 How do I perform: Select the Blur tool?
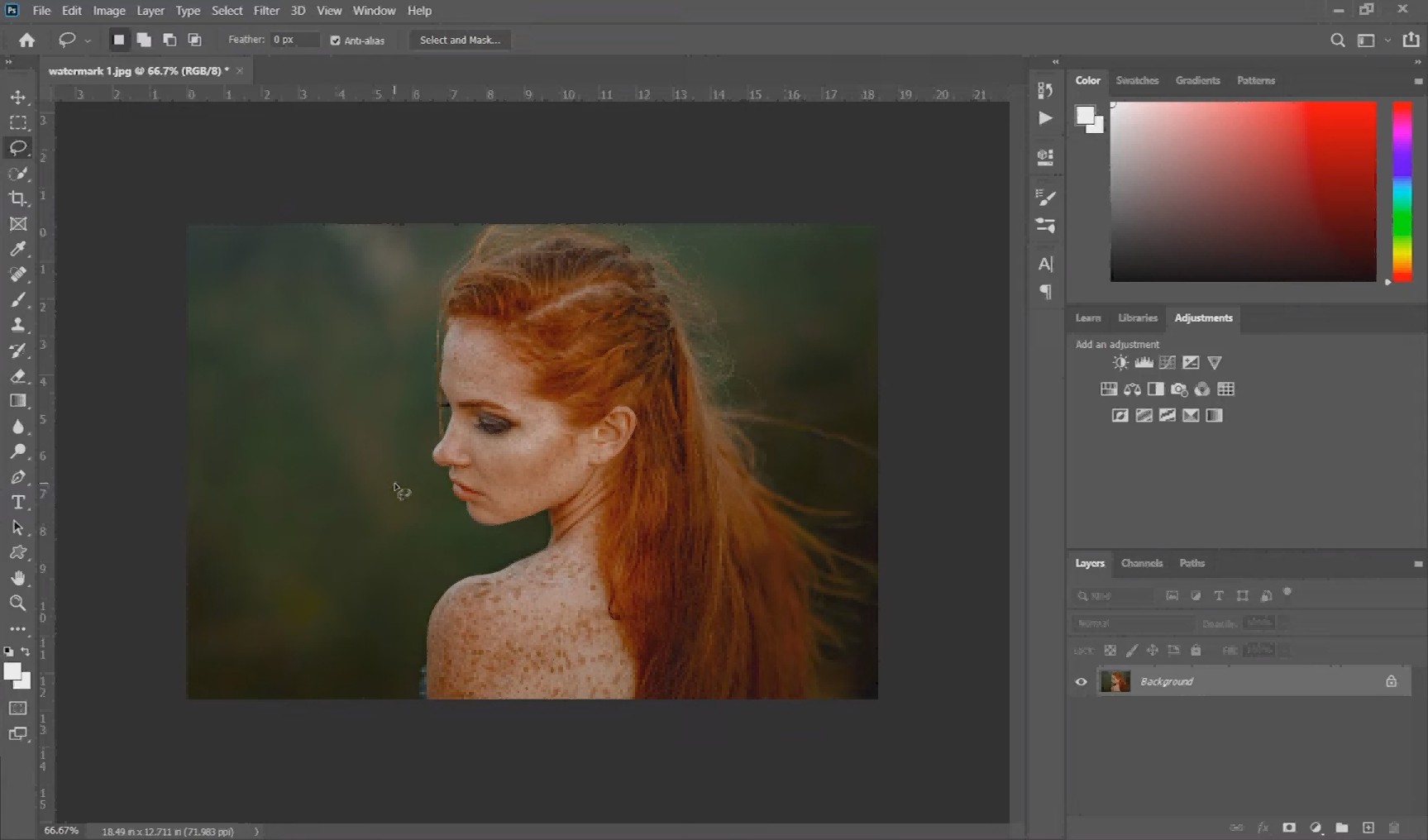coord(18,427)
